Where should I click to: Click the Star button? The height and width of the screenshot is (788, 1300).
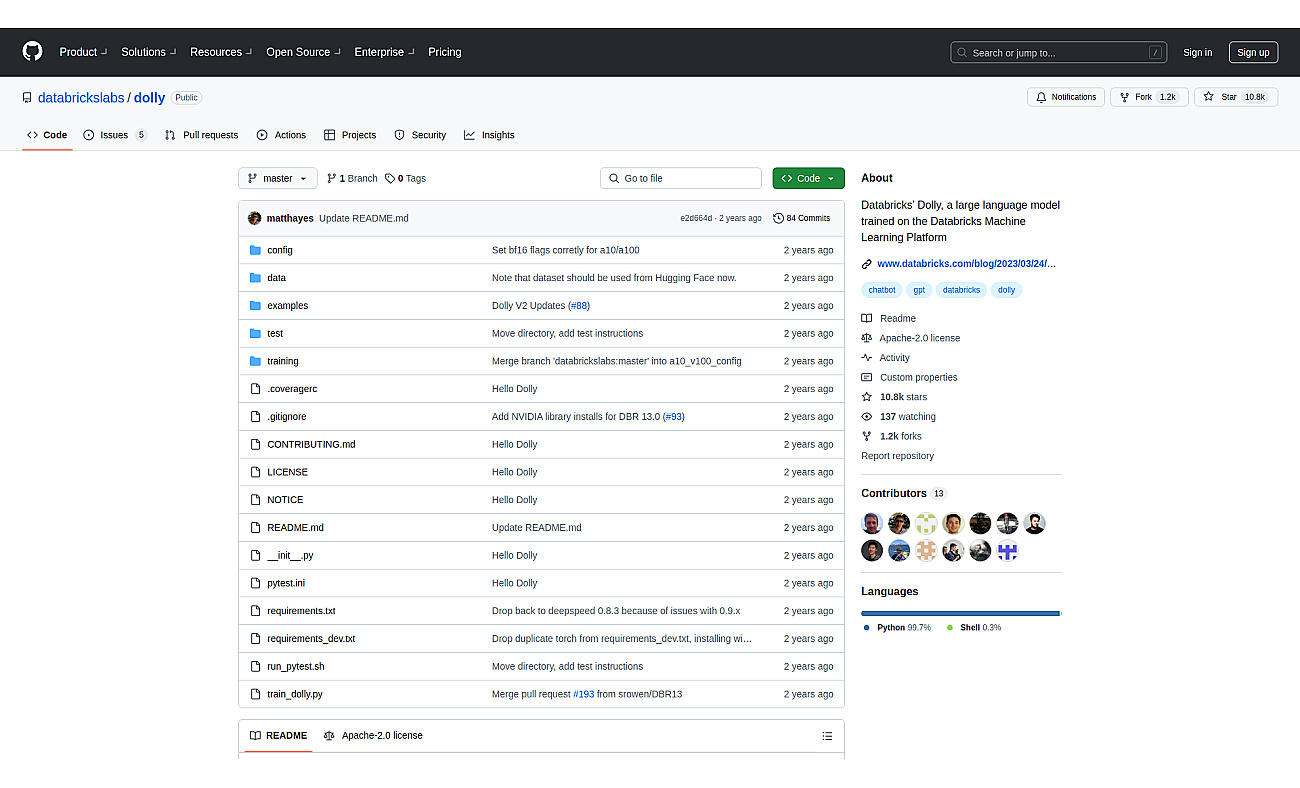tap(1236, 97)
